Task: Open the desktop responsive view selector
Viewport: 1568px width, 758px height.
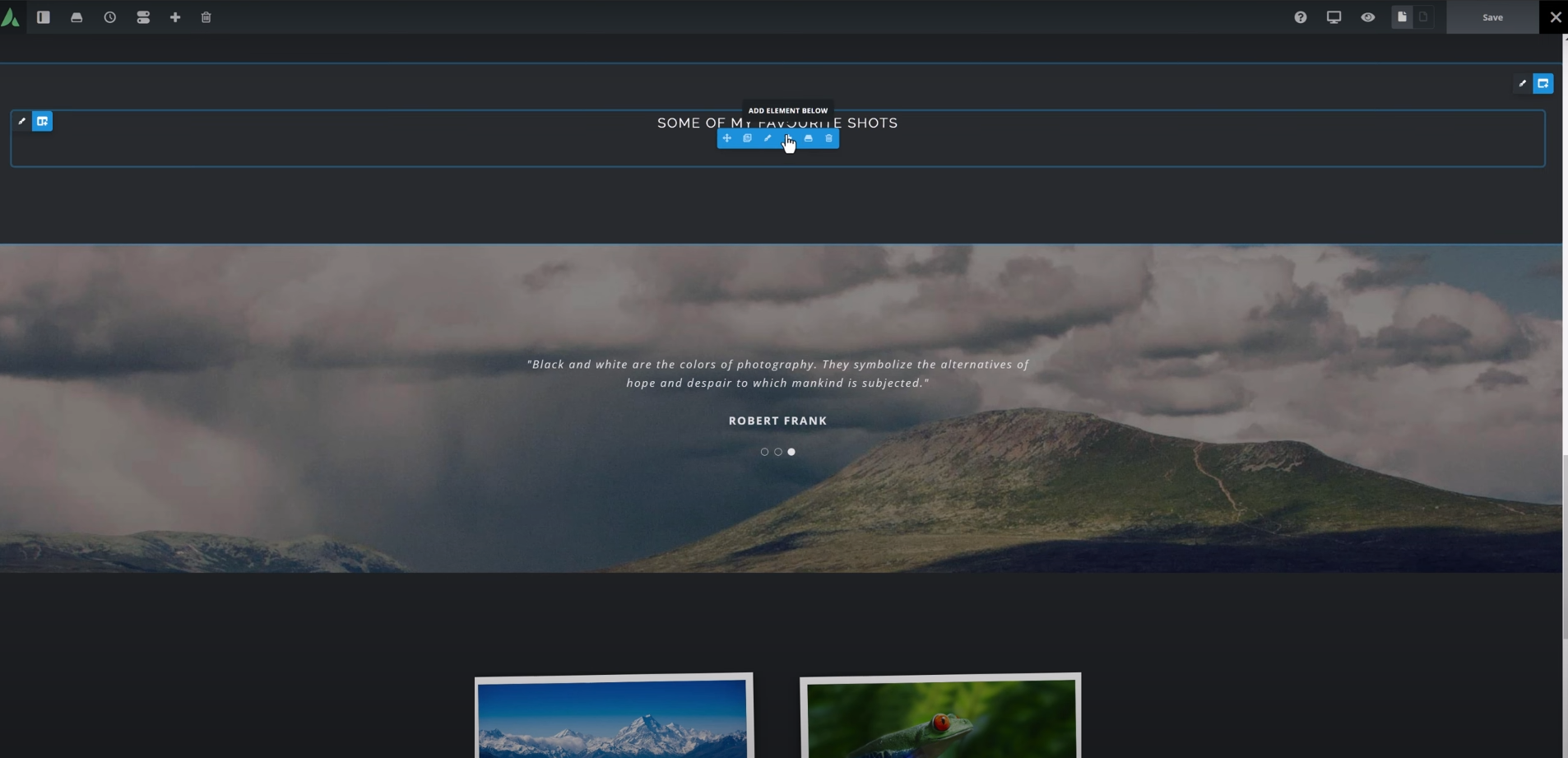Action: click(1334, 17)
